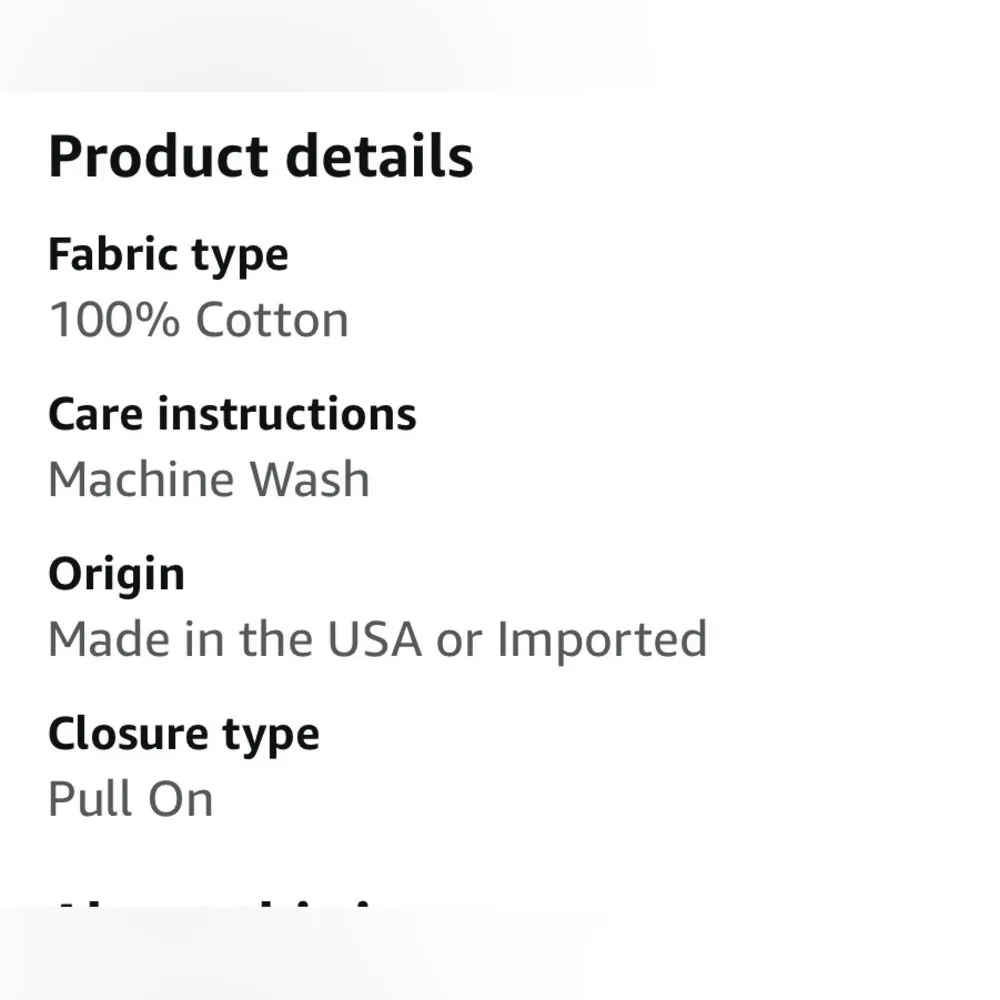The image size is (1000, 1000).
Task: Click the word Machine under Care instructions
Action: tap(141, 479)
